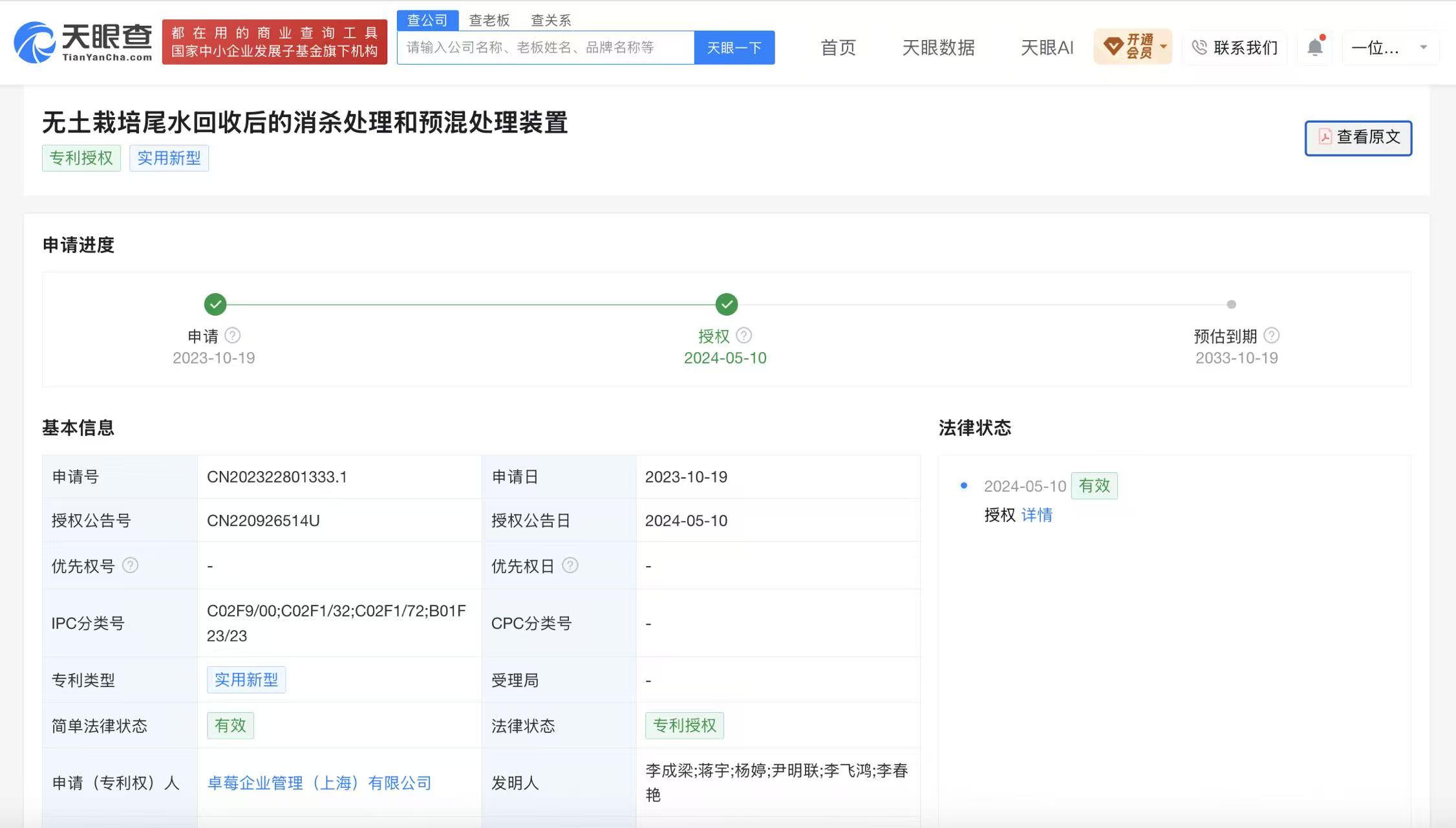Expand the 开通会员 dropdown
Image resolution: width=1456 pixels, height=828 pixels.
click(1133, 47)
